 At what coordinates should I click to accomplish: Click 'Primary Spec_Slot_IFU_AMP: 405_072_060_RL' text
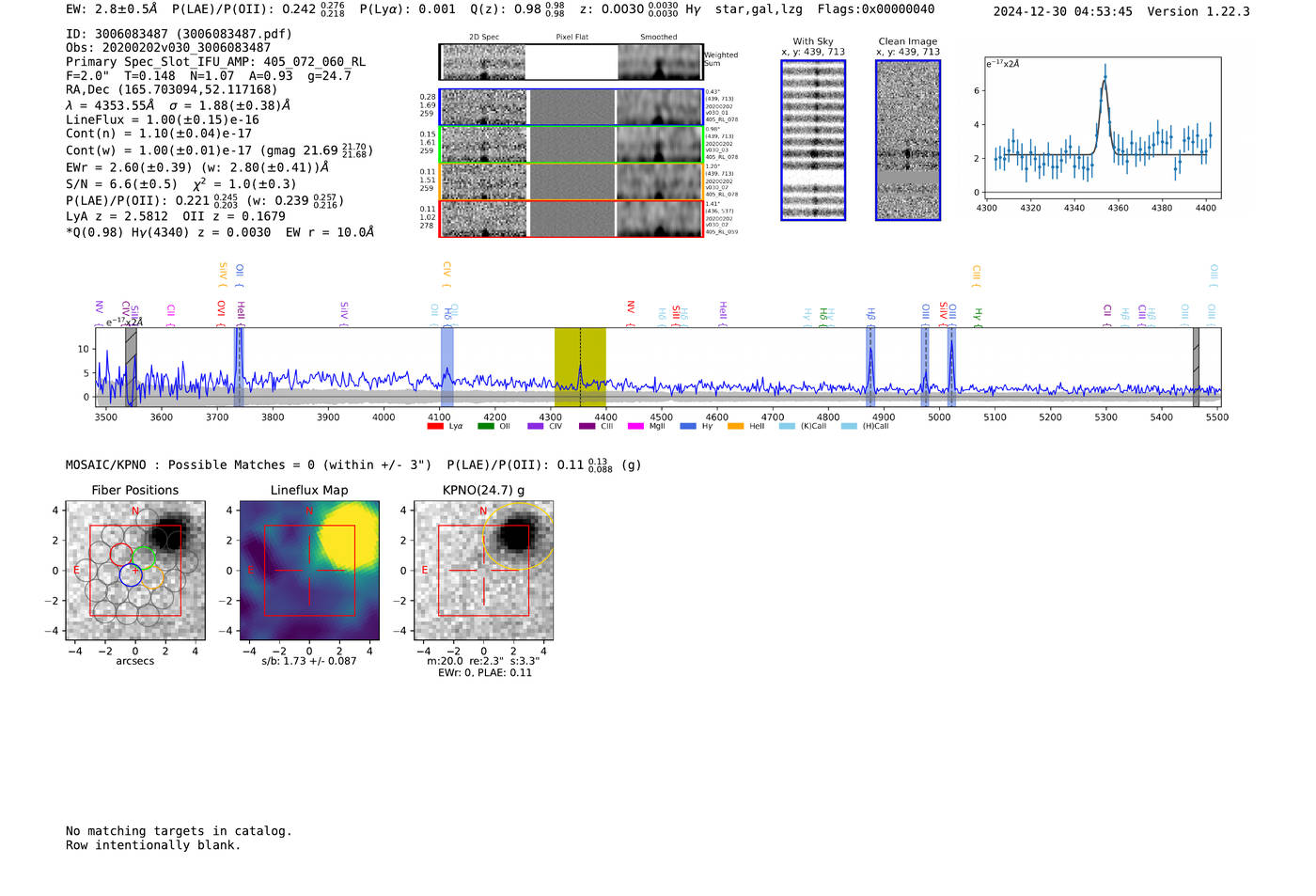(x=216, y=61)
